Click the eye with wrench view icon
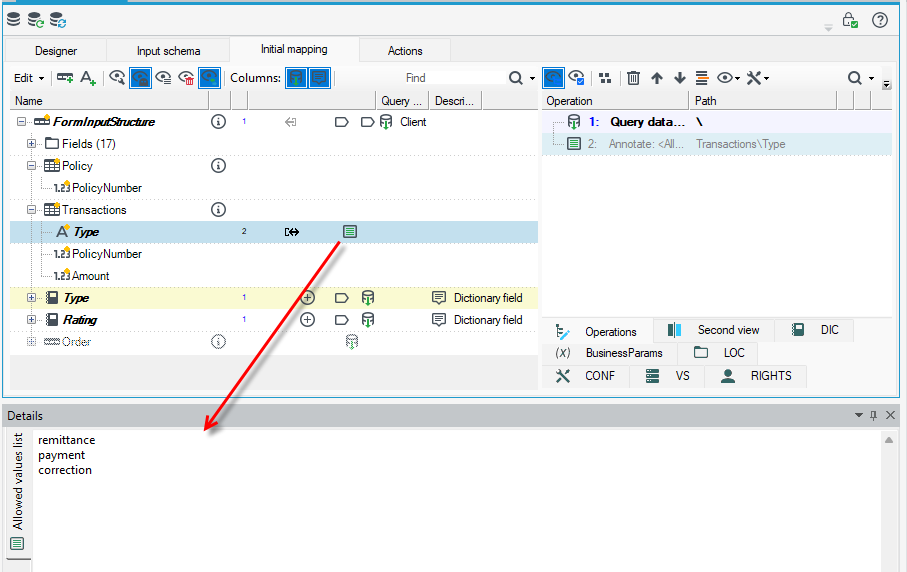Screen dimensions: 907x572 click(x=117, y=78)
